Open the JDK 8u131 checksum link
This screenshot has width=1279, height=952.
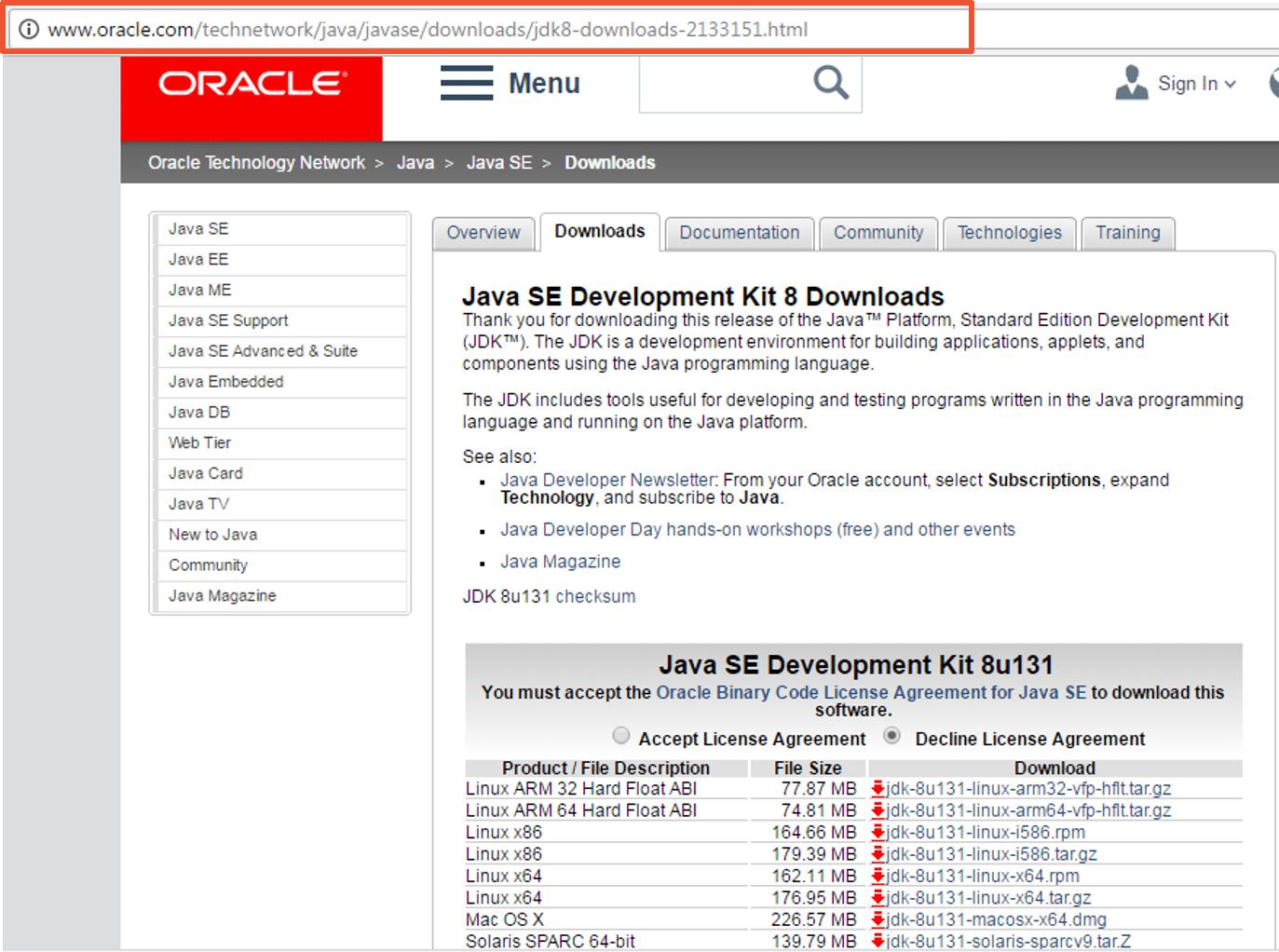596,596
